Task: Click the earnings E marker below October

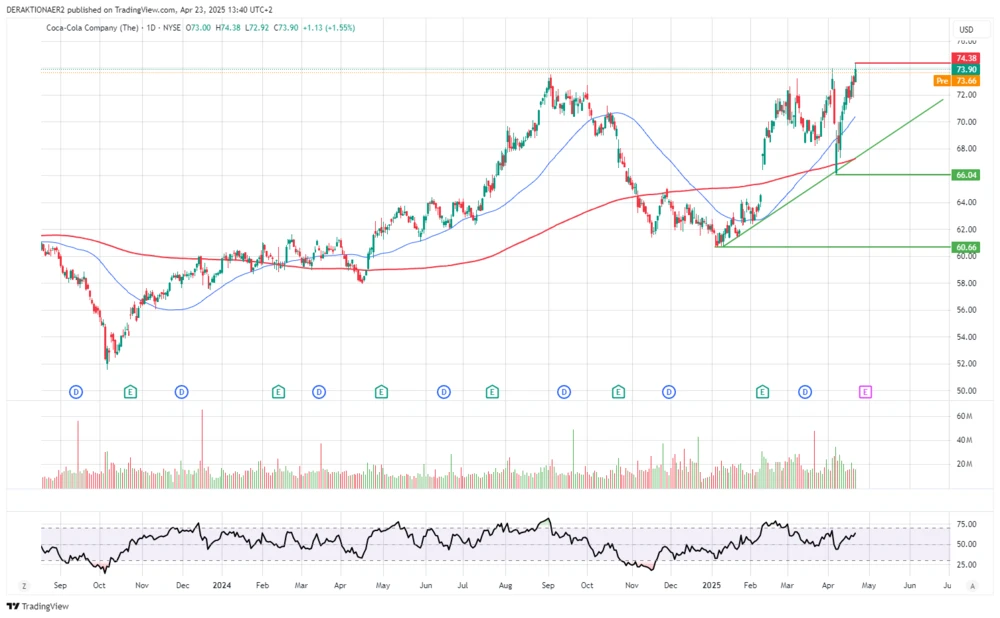Action: (x=130, y=392)
